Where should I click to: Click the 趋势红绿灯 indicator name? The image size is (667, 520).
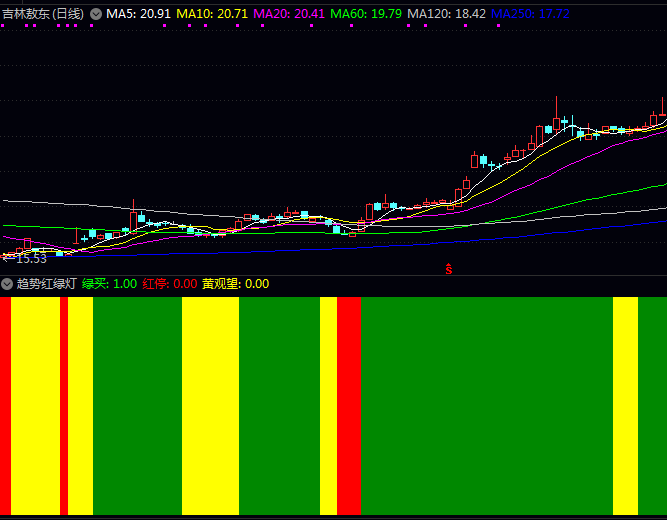[46, 284]
